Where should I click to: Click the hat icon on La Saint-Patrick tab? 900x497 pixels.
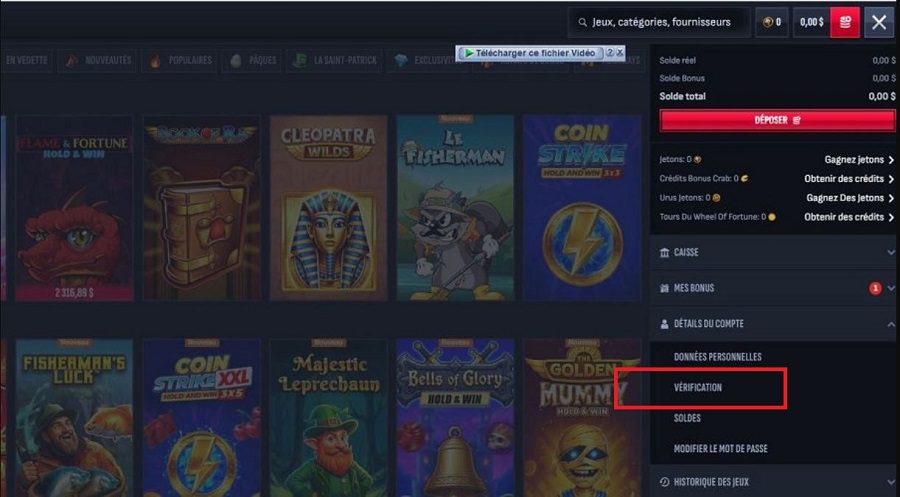coord(299,60)
